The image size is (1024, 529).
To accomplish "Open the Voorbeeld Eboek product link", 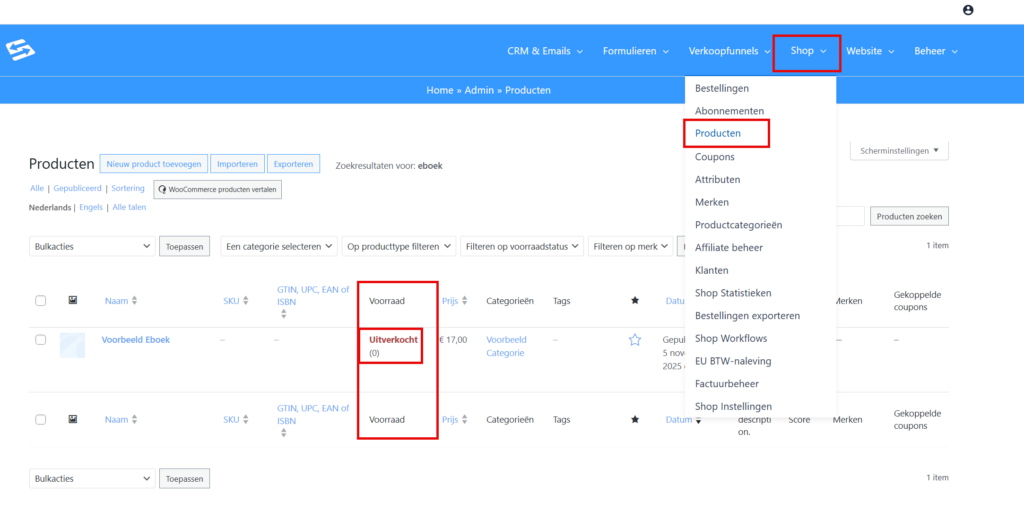I will click(136, 340).
